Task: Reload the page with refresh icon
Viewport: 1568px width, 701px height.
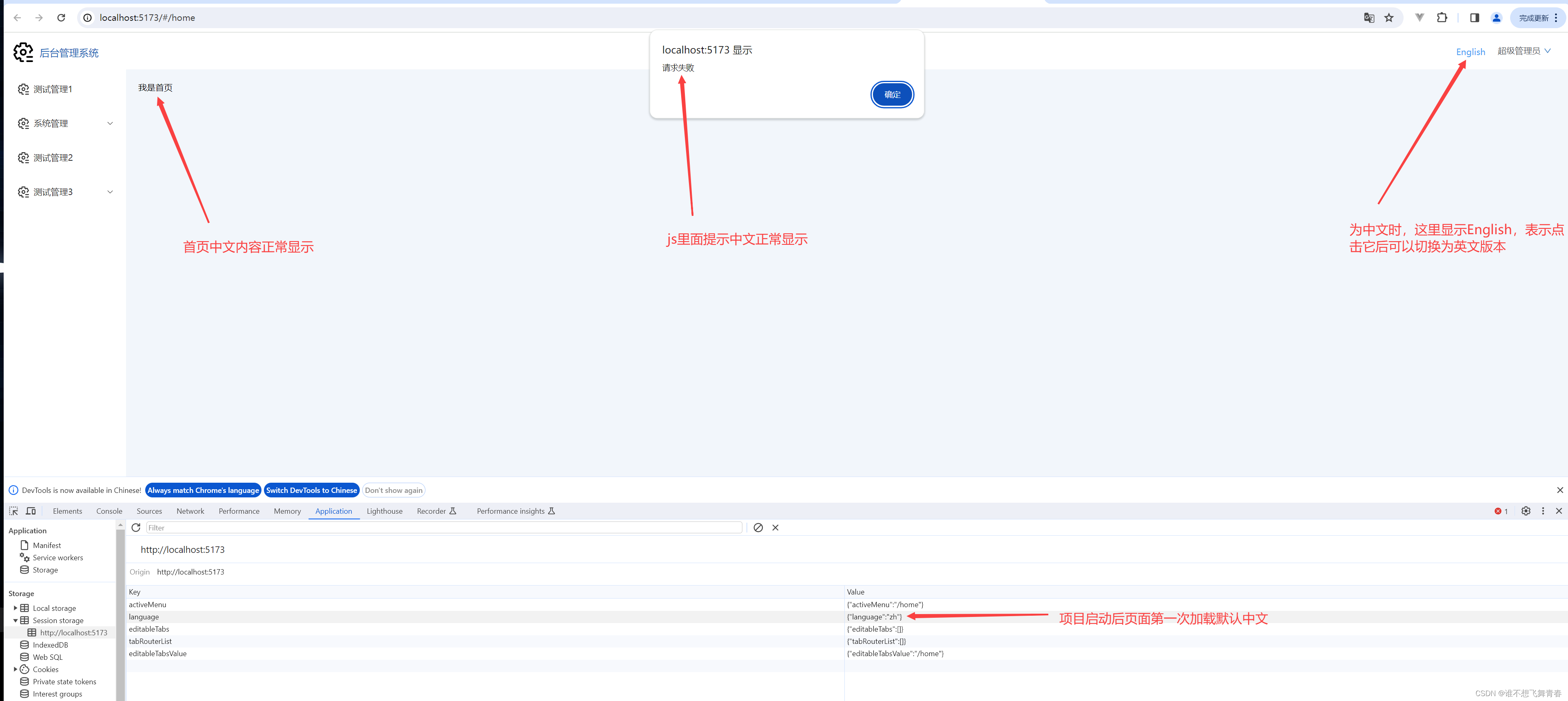Action: coord(61,18)
